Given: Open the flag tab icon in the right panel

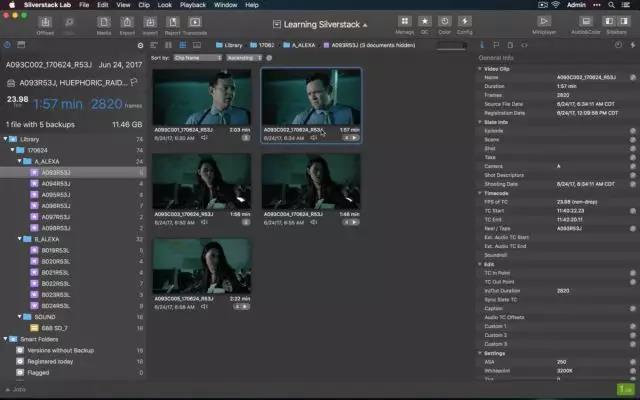Looking at the screenshot, I should click(x=496, y=45).
